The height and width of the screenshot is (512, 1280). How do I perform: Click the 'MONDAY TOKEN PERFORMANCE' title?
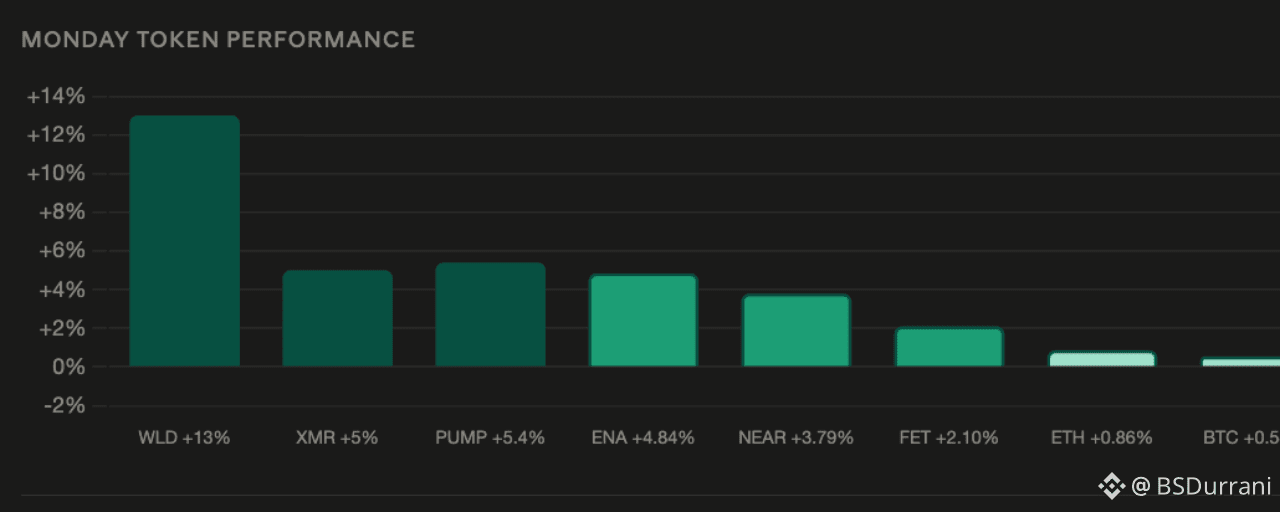[218, 40]
